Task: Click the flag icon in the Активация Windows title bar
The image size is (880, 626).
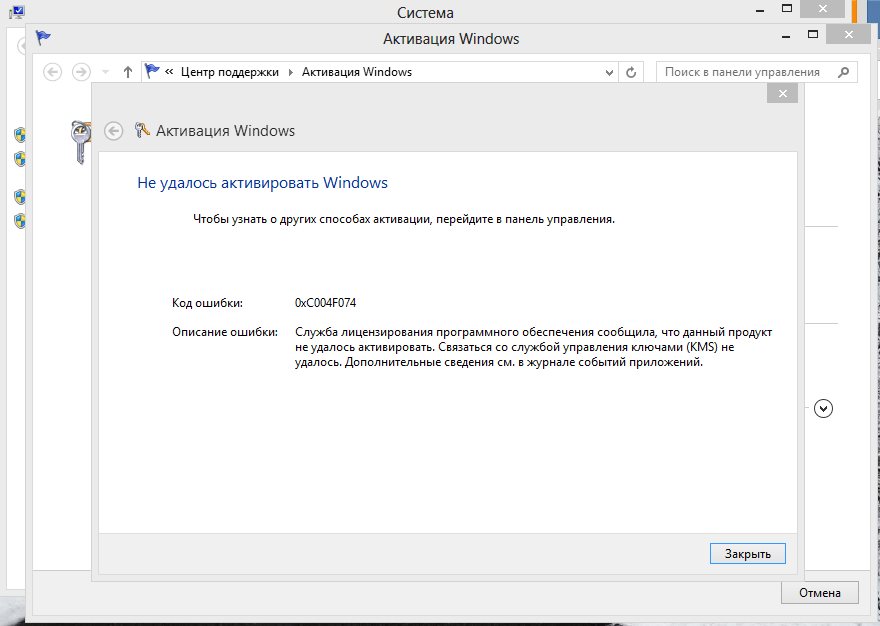Action: [43, 38]
